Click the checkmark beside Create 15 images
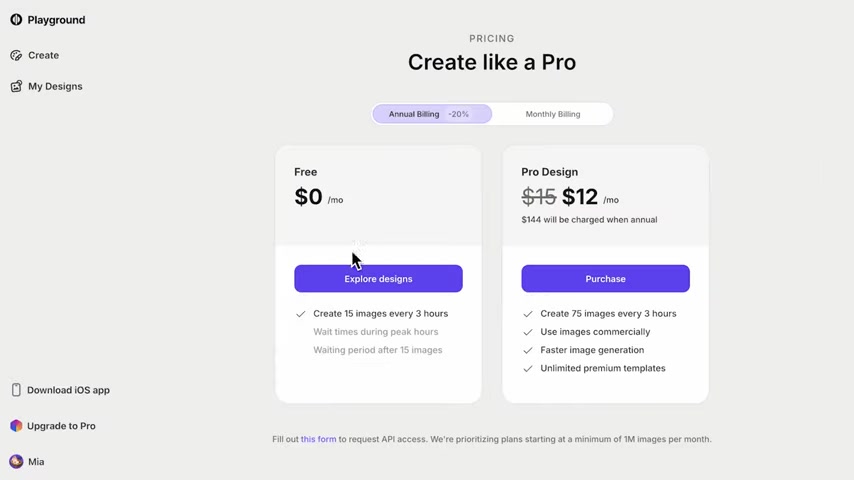The image size is (854, 480). [x=301, y=314]
